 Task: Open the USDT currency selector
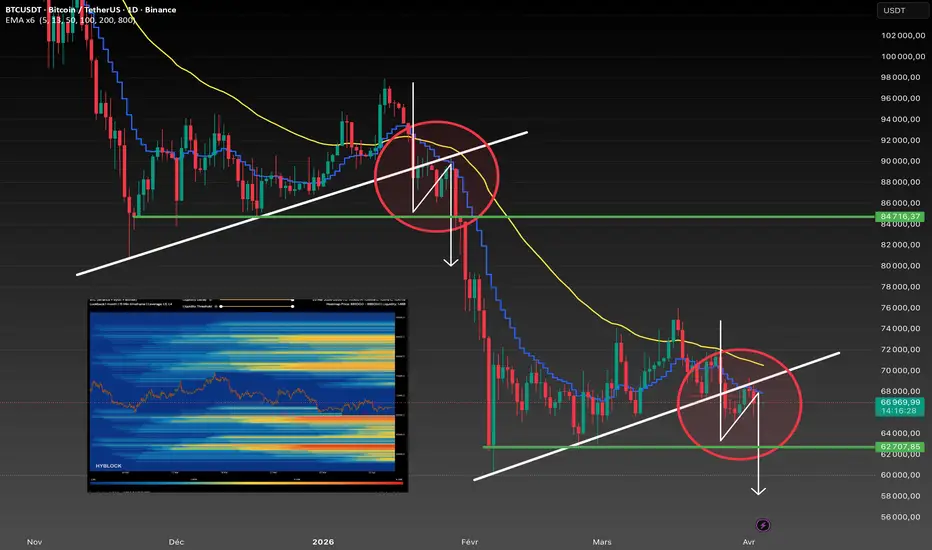(x=902, y=10)
